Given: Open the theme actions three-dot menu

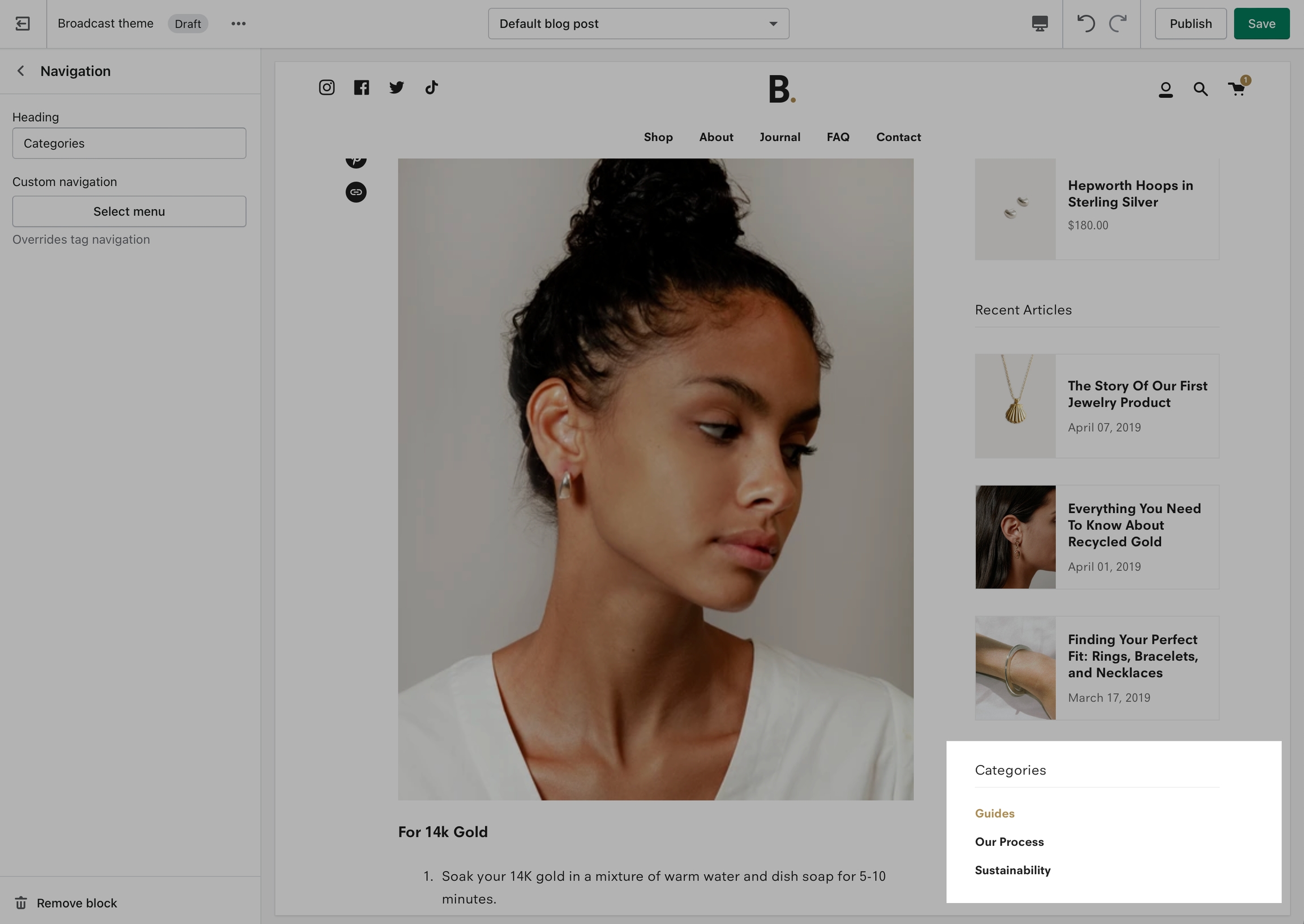Looking at the screenshot, I should 238,24.
